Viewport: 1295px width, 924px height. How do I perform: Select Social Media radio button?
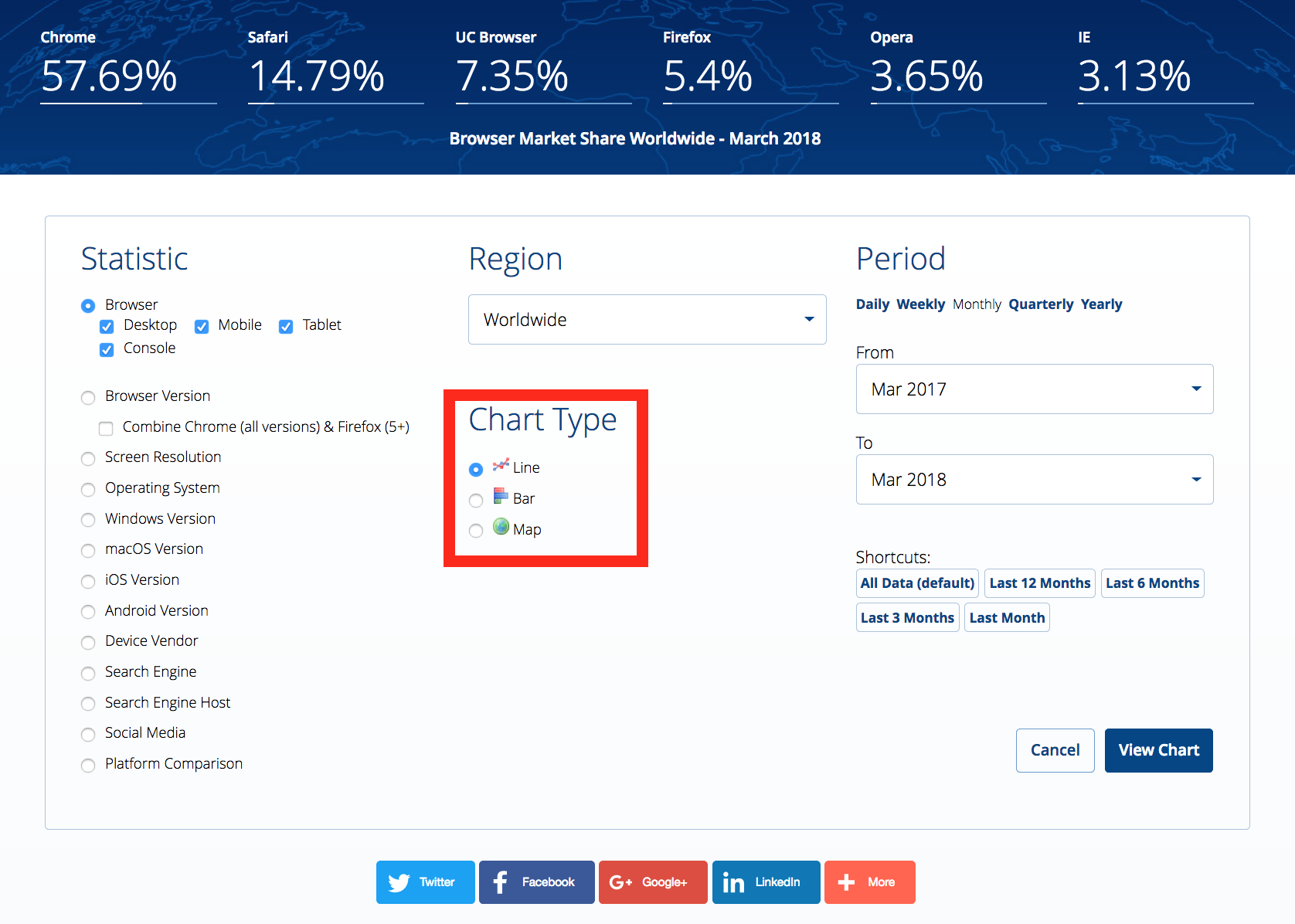click(x=88, y=734)
